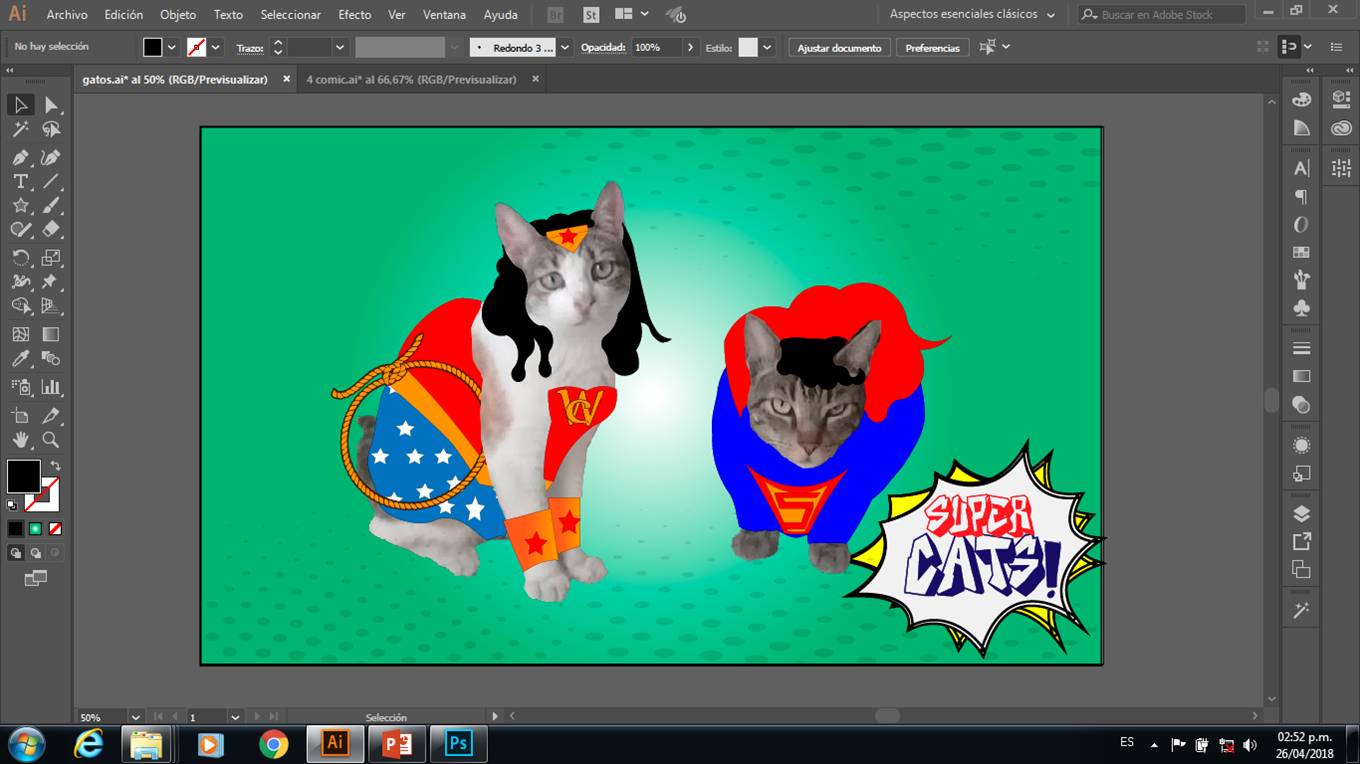Pick the Perspective Grid tool
Viewport: 1360px width, 764px height.
(51, 306)
